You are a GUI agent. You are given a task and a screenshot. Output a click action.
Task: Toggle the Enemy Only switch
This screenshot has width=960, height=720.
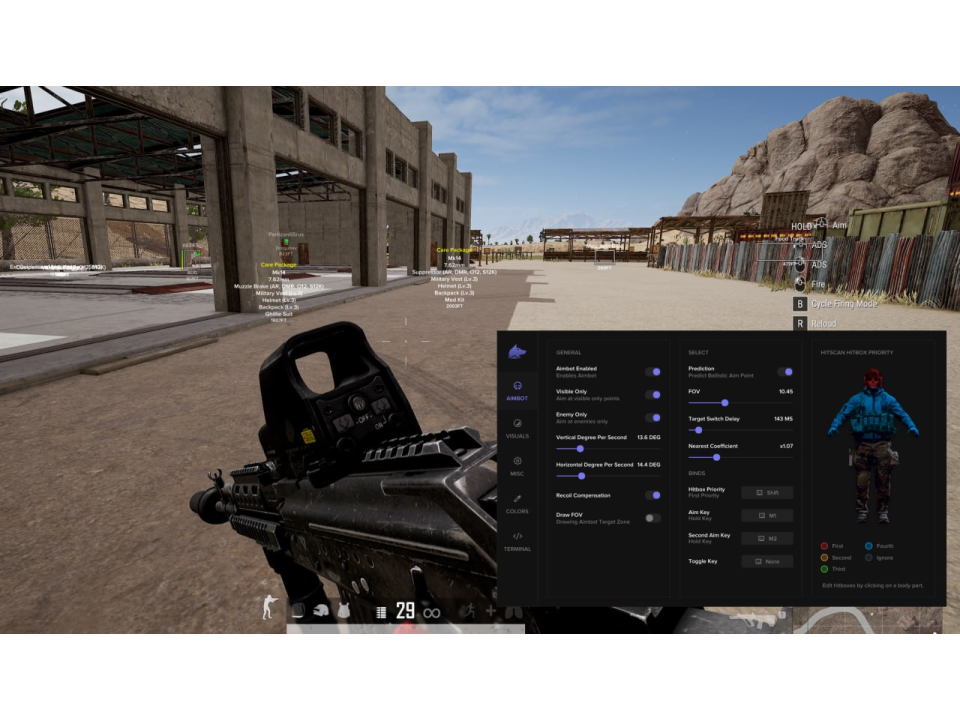(653, 418)
